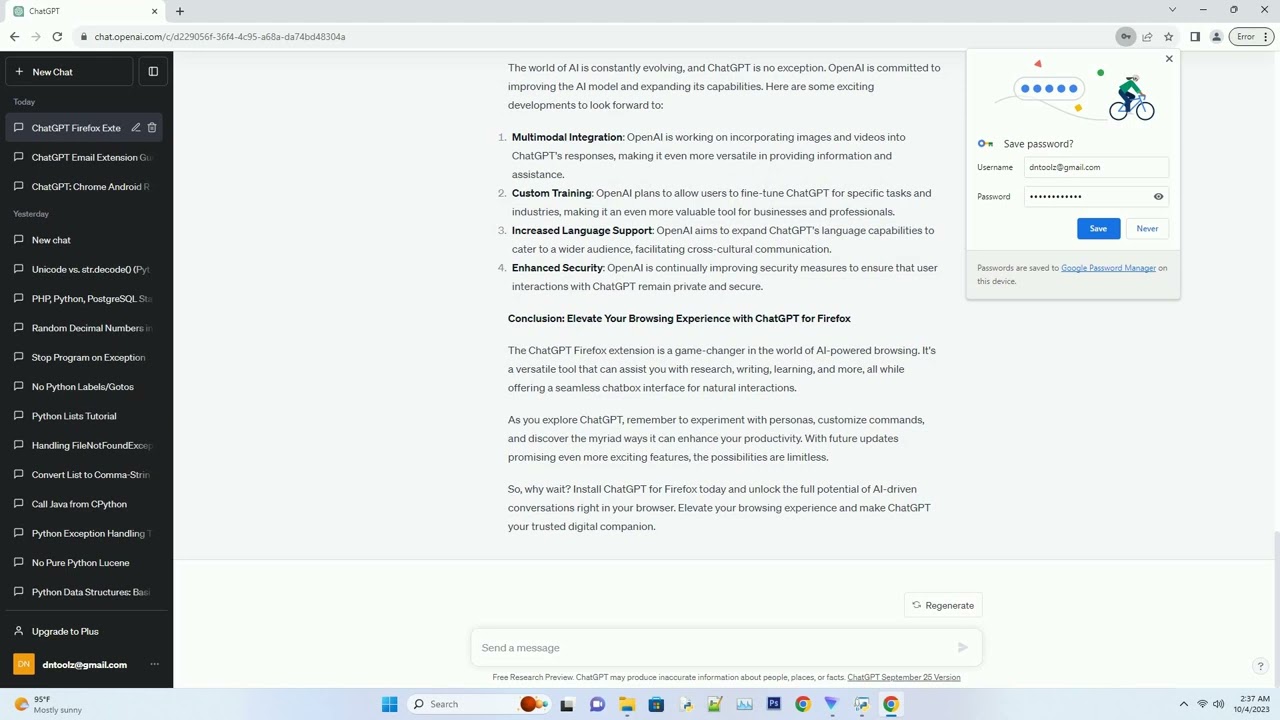1280x720 pixels.
Task: Edit the Username field in password popup
Action: pyautogui.click(x=1097, y=167)
